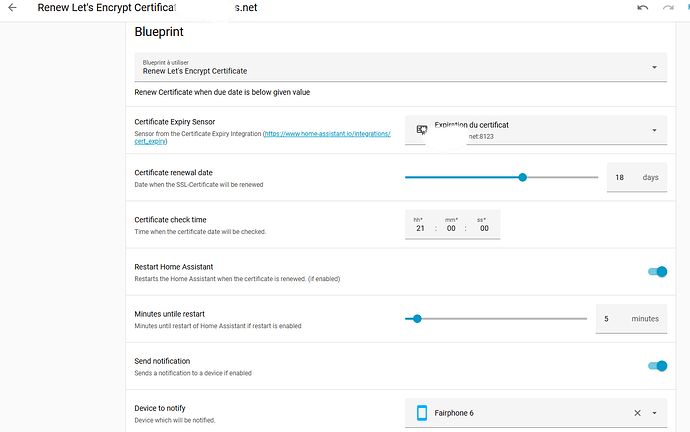Click the Renew Certificate description text

click(x=222, y=92)
